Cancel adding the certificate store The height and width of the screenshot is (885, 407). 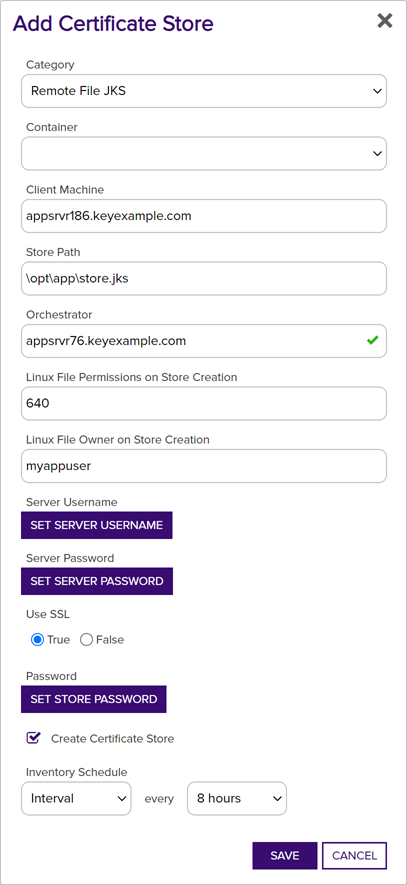(x=355, y=855)
